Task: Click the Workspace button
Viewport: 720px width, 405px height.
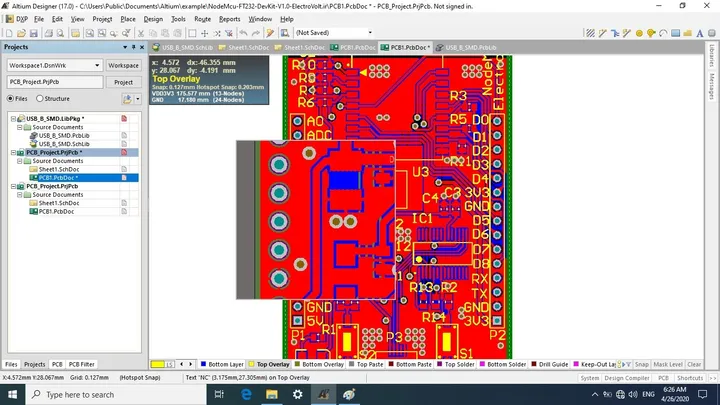Action: pos(123,65)
